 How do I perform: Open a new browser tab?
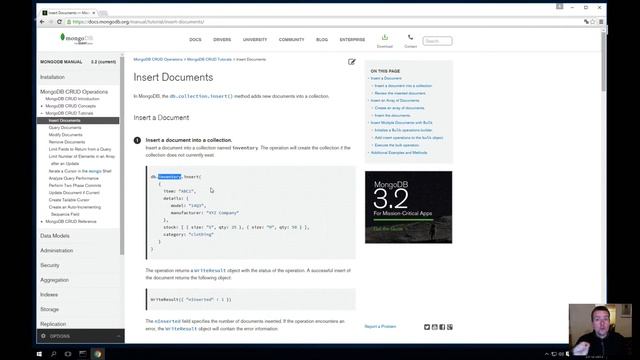tap(103, 13)
